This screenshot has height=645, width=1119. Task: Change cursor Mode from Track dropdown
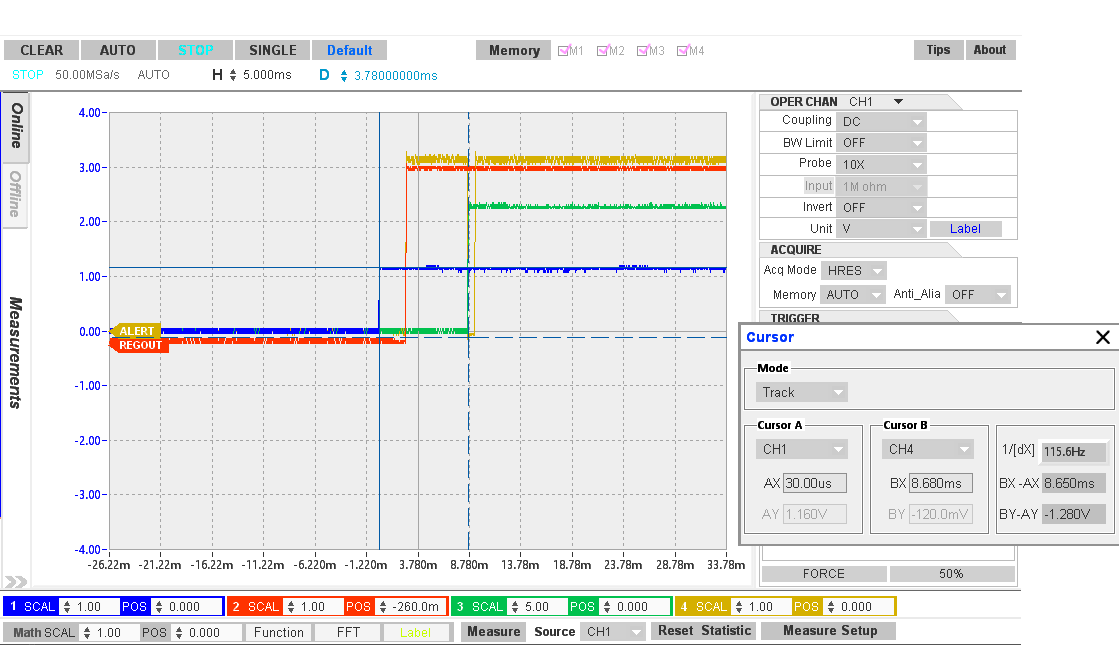[801, 392]
